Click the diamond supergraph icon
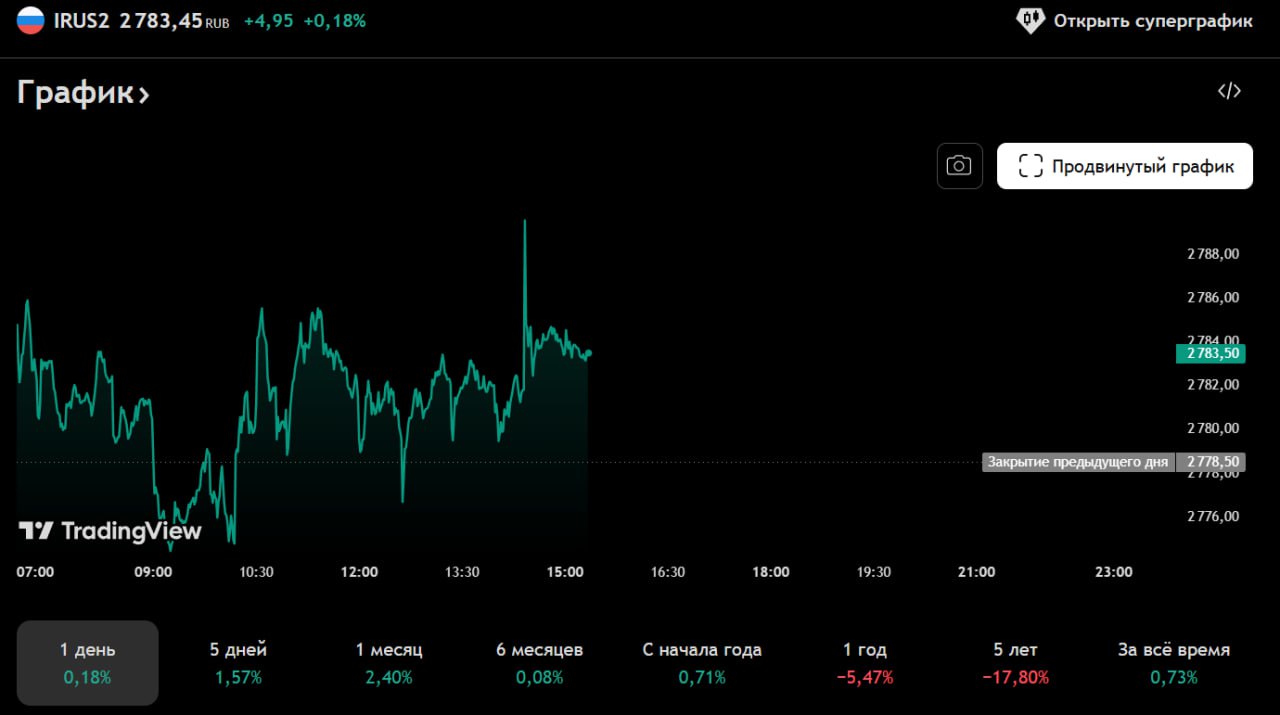This screenshot has width=1280, height=715. [1030, 20]
